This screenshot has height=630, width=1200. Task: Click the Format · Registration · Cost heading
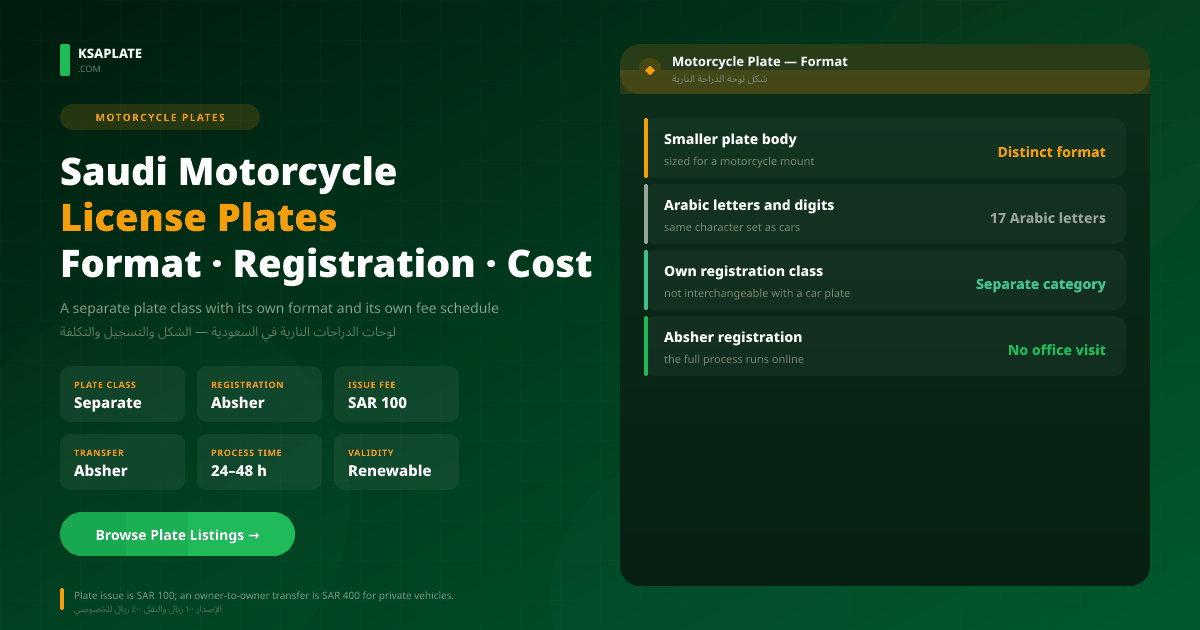[x=326, y=264]
